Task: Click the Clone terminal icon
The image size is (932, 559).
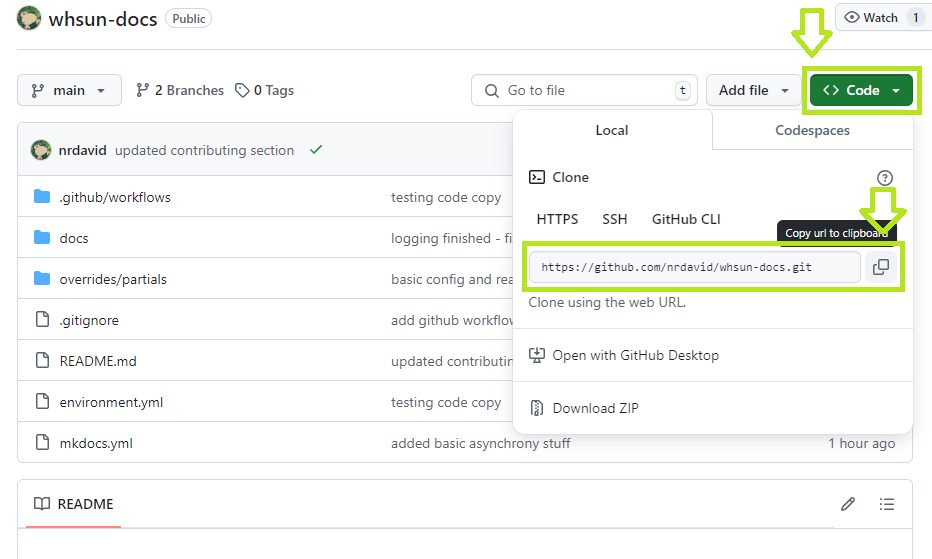Action: coord(537,177)
